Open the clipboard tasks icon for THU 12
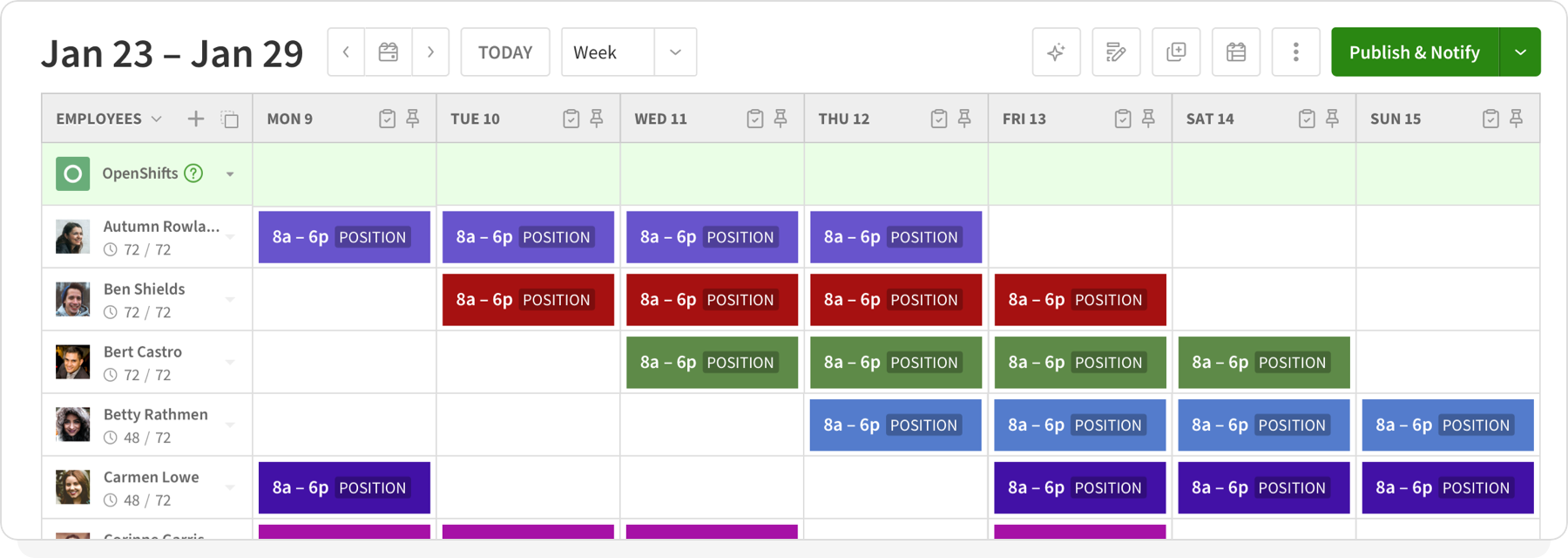Screen dimensions: 1568x558 (x=939, y=118)
